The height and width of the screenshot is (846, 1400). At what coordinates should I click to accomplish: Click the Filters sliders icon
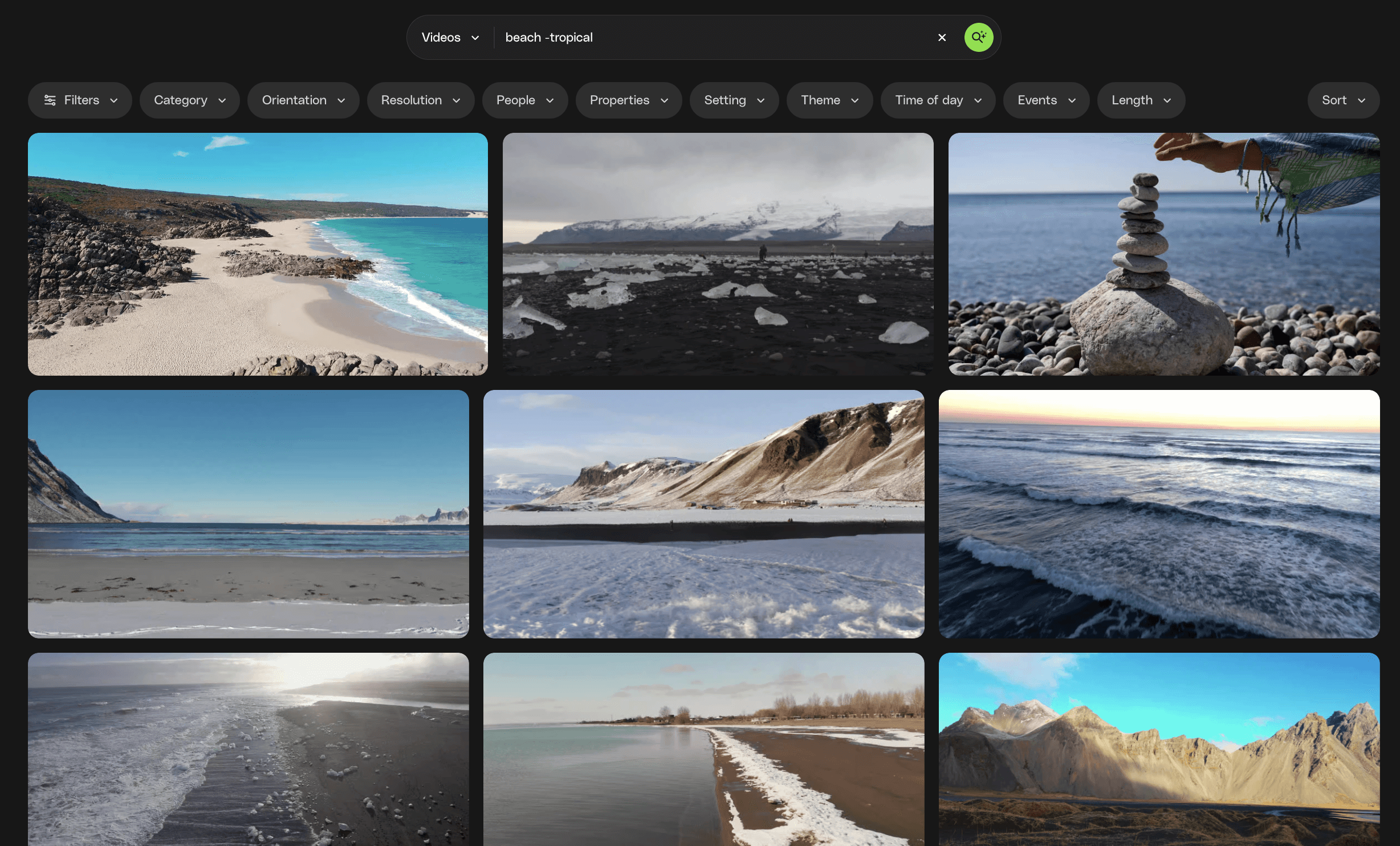pos(50,100)
